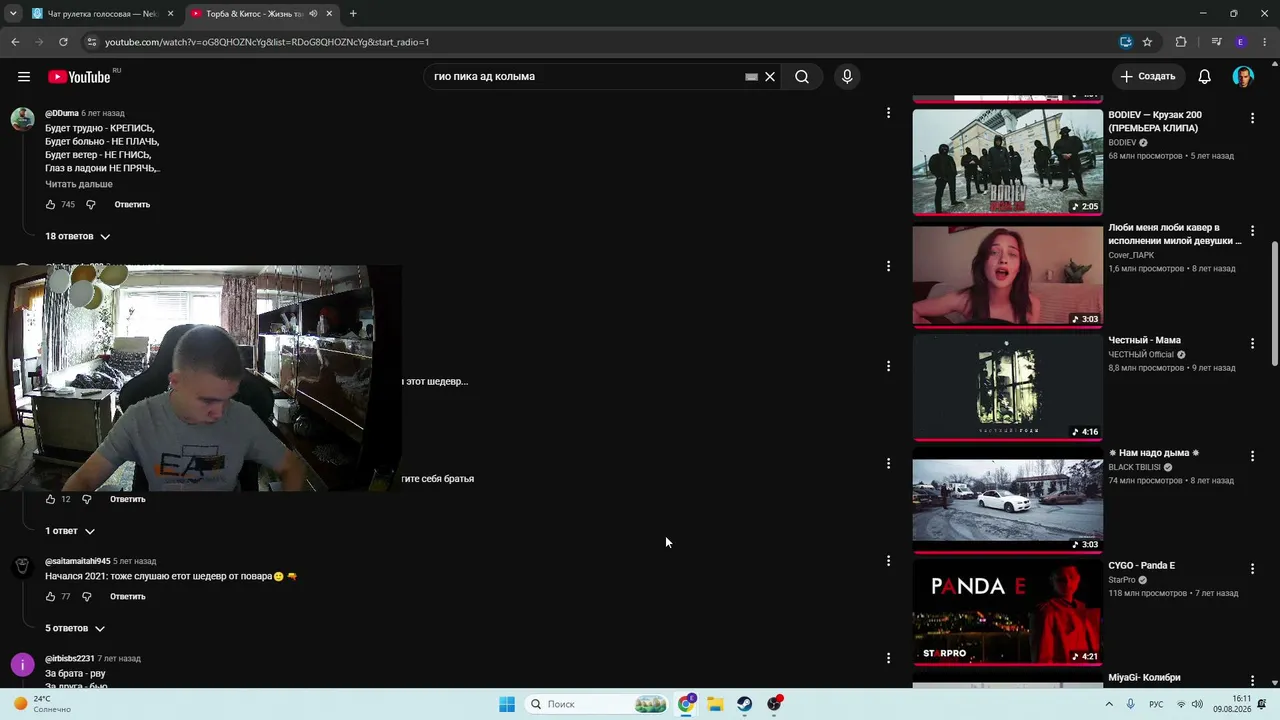This screenshot has height=720, width=1280.
Task: Dislike the @DDuma comment
Action: point(90,205)
